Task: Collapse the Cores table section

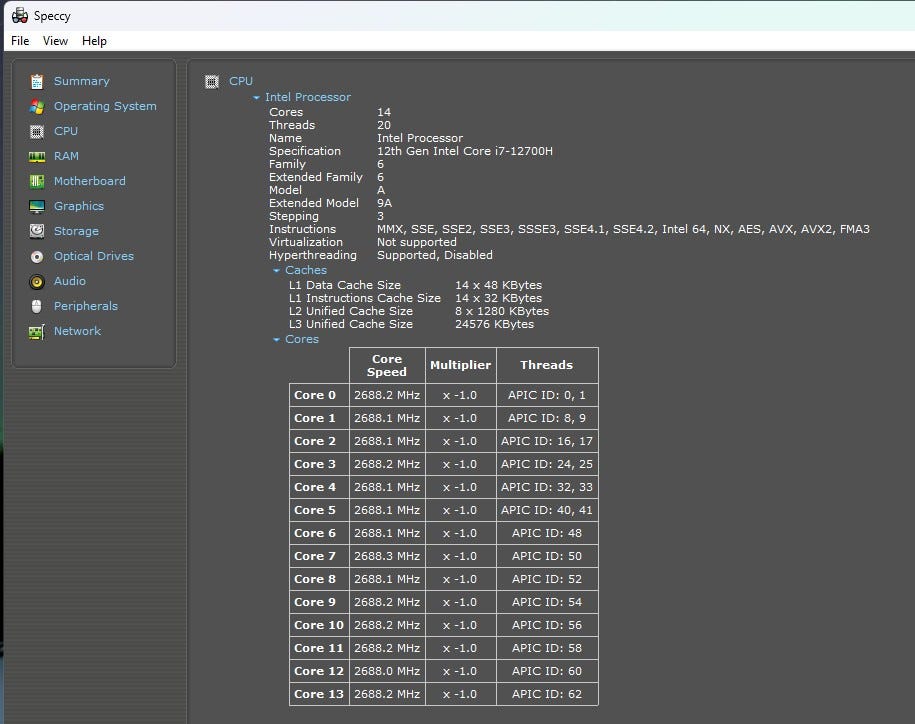Action: (277, 340)
